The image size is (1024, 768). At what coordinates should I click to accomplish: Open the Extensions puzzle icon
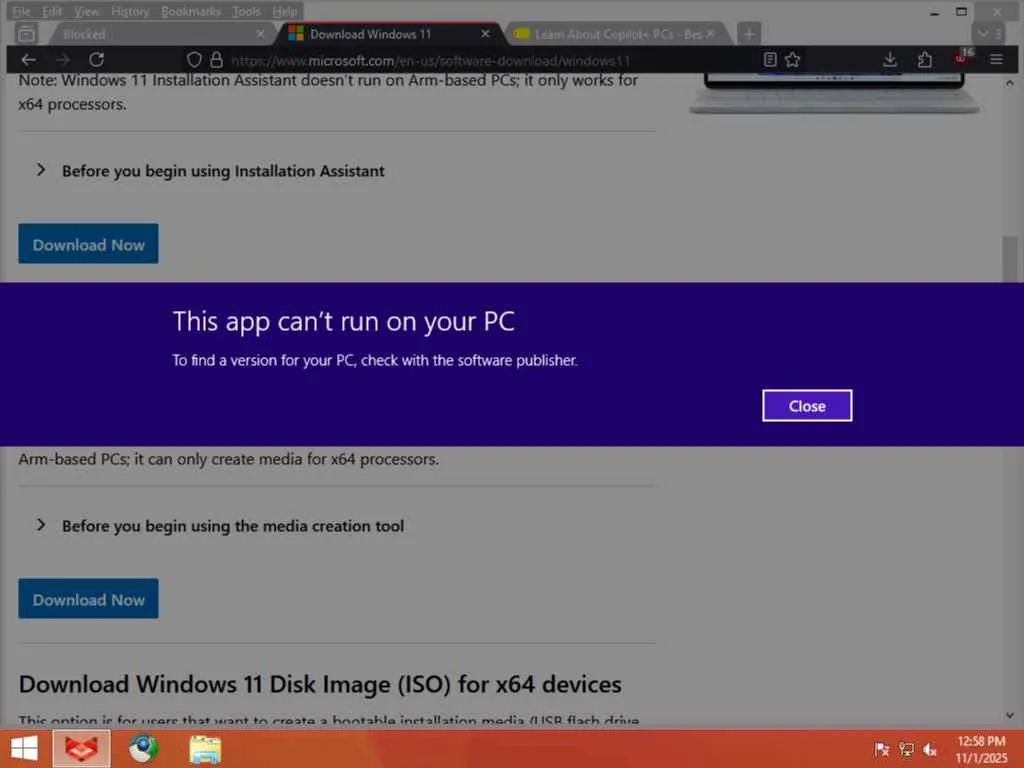[925, 60]
